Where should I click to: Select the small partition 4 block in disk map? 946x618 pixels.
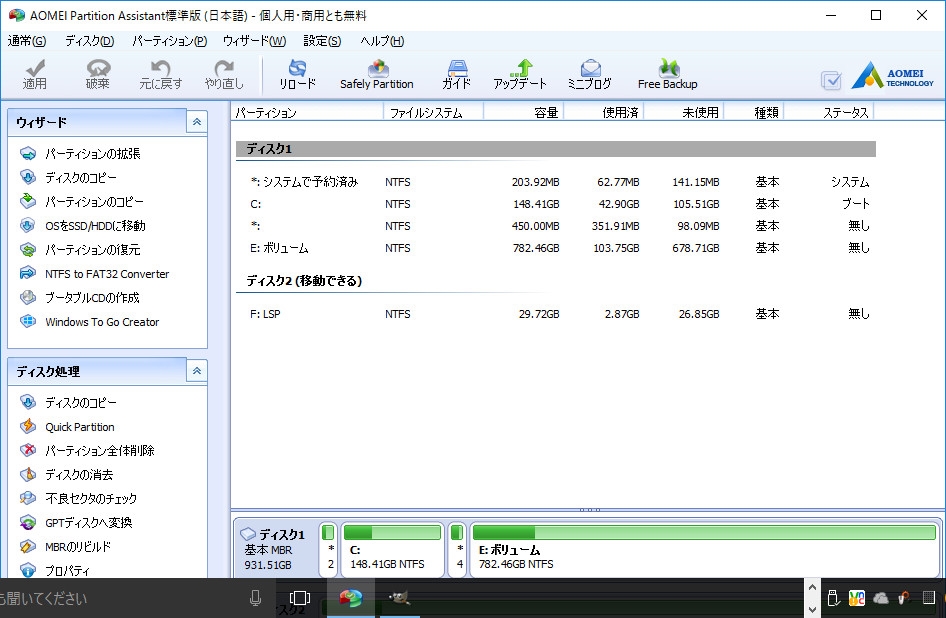point(457,549)
